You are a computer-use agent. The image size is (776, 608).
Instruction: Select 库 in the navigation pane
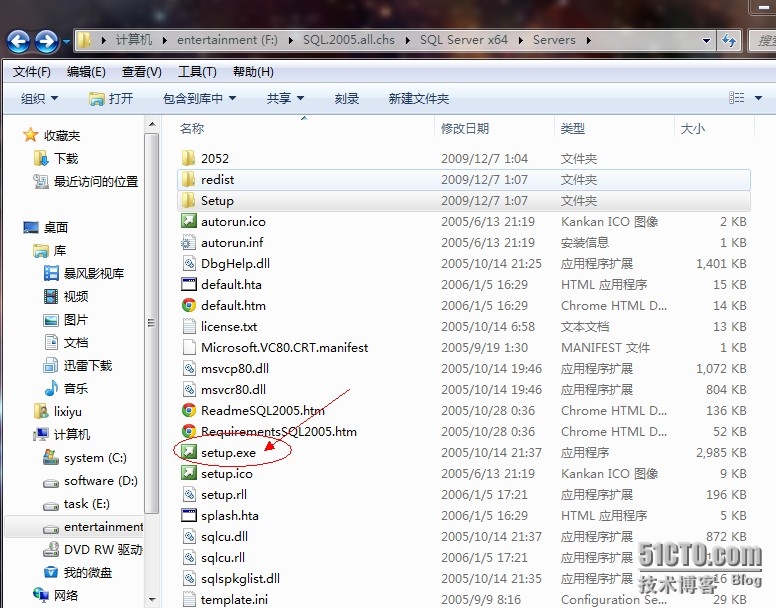[x=59, y=250]
